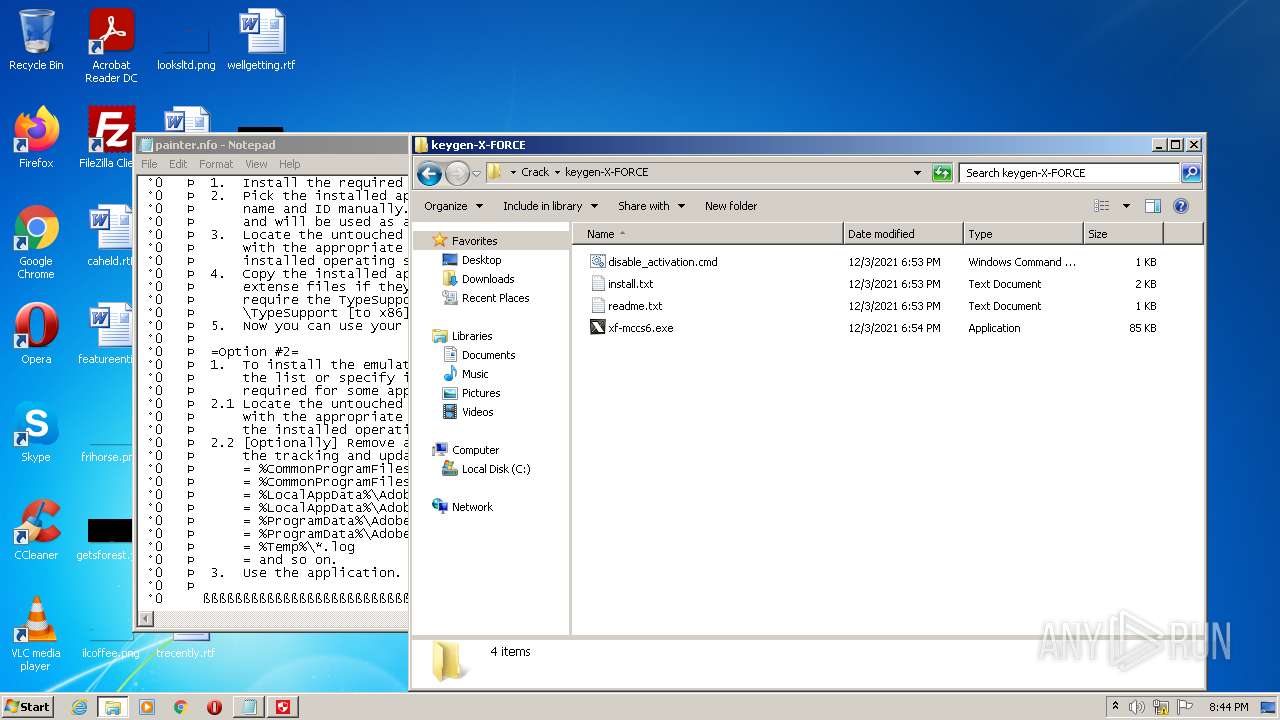Viewport: 1280px width, 720px height.
Task: Sort by Date modified column
Action: (903, 234)
